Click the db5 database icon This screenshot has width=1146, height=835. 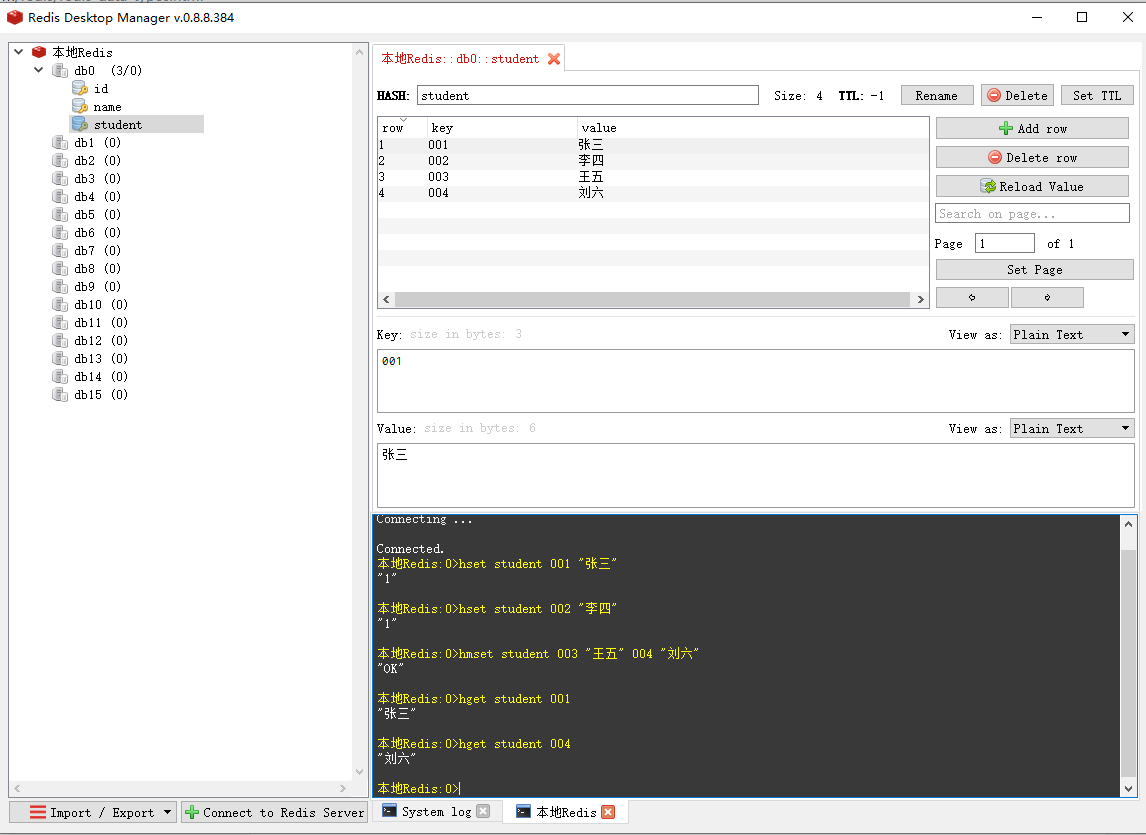click(60, 214)
